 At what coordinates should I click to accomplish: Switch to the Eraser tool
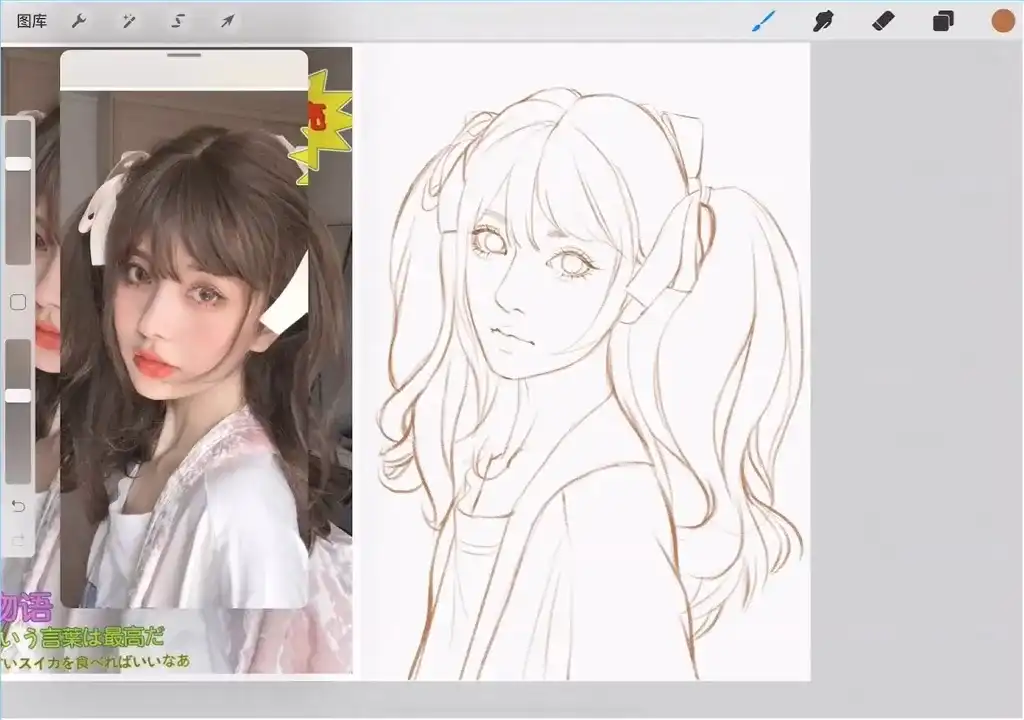click(884, 20)
